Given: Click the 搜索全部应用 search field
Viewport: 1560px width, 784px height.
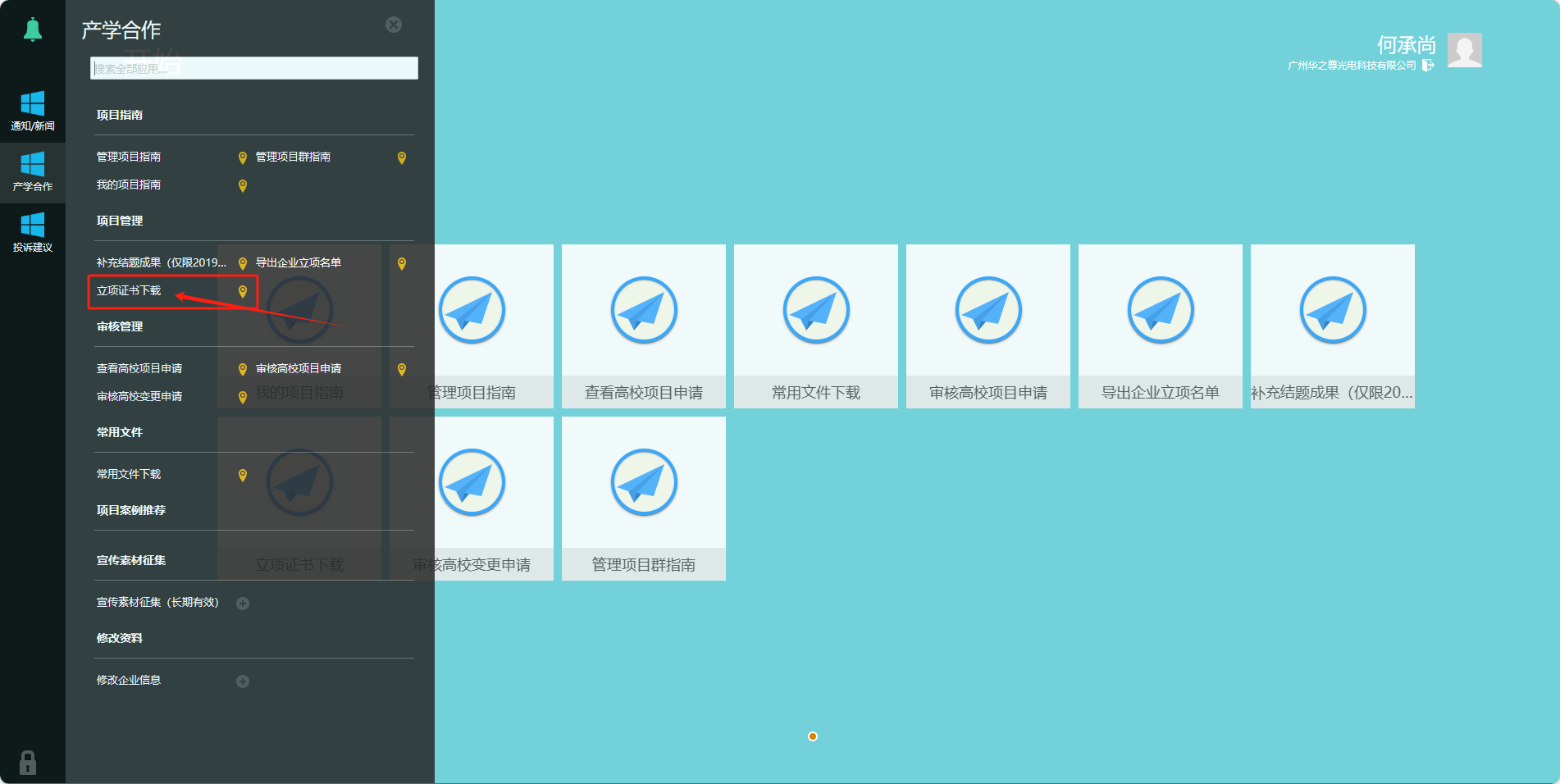Looking at the screenshot, I should (253, 67).
